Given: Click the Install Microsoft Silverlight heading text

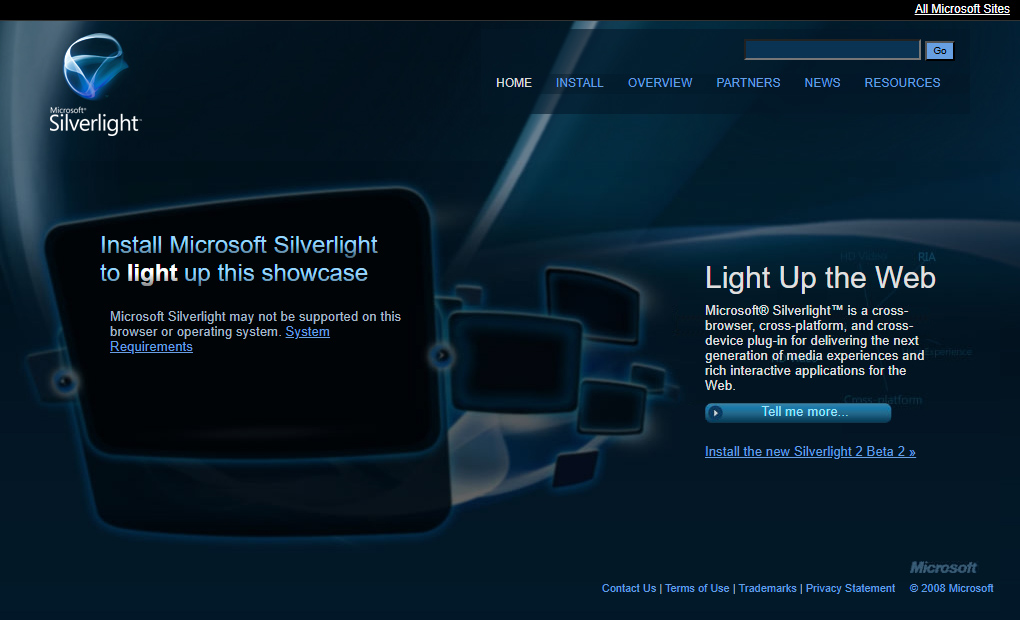Looking at the screenshot, I should (239, 259).
